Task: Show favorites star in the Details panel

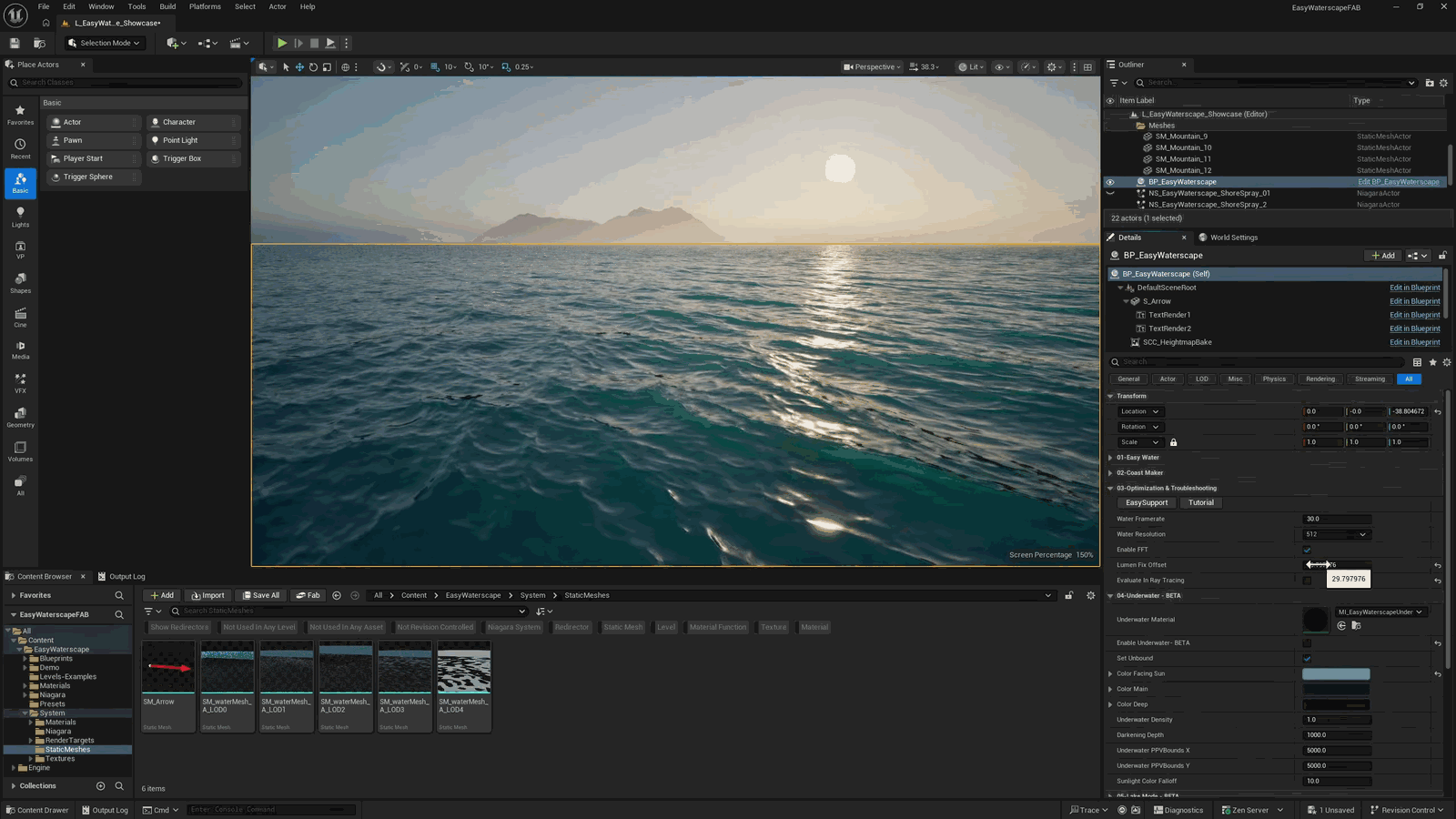Action: click(x=1432, y=362)
